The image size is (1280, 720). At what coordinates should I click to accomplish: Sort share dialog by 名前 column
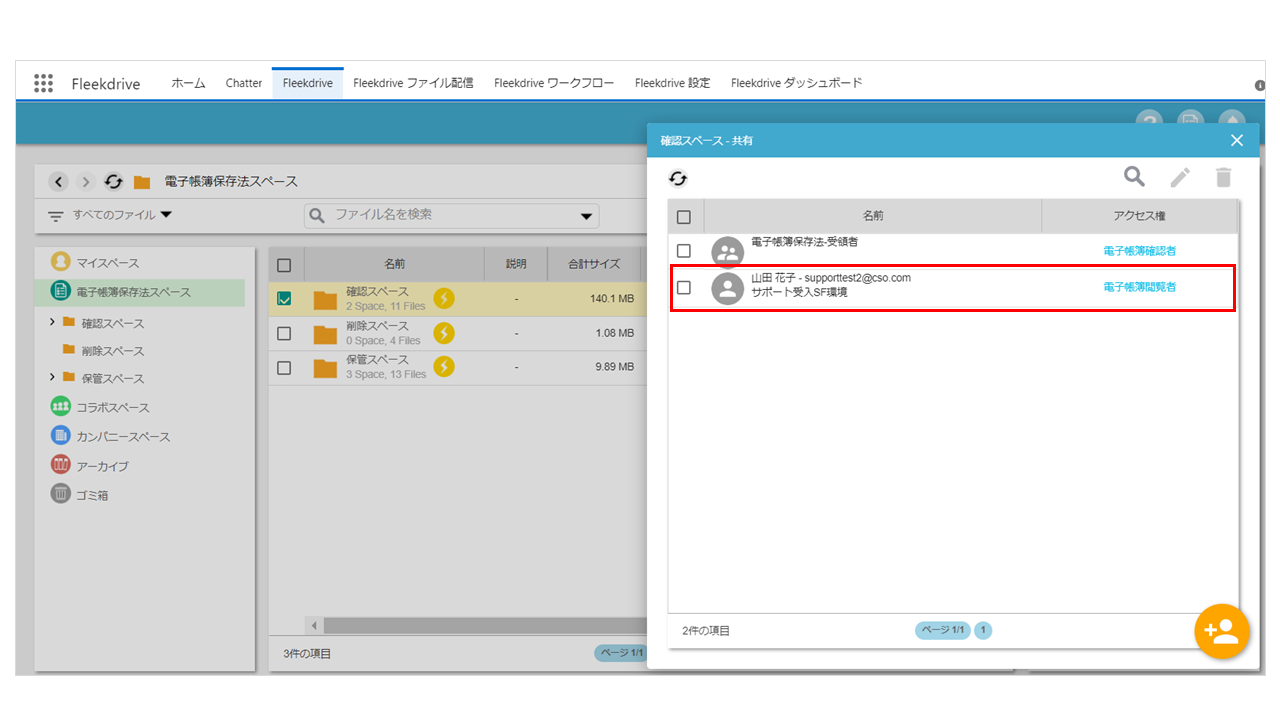tap(873, 216)
